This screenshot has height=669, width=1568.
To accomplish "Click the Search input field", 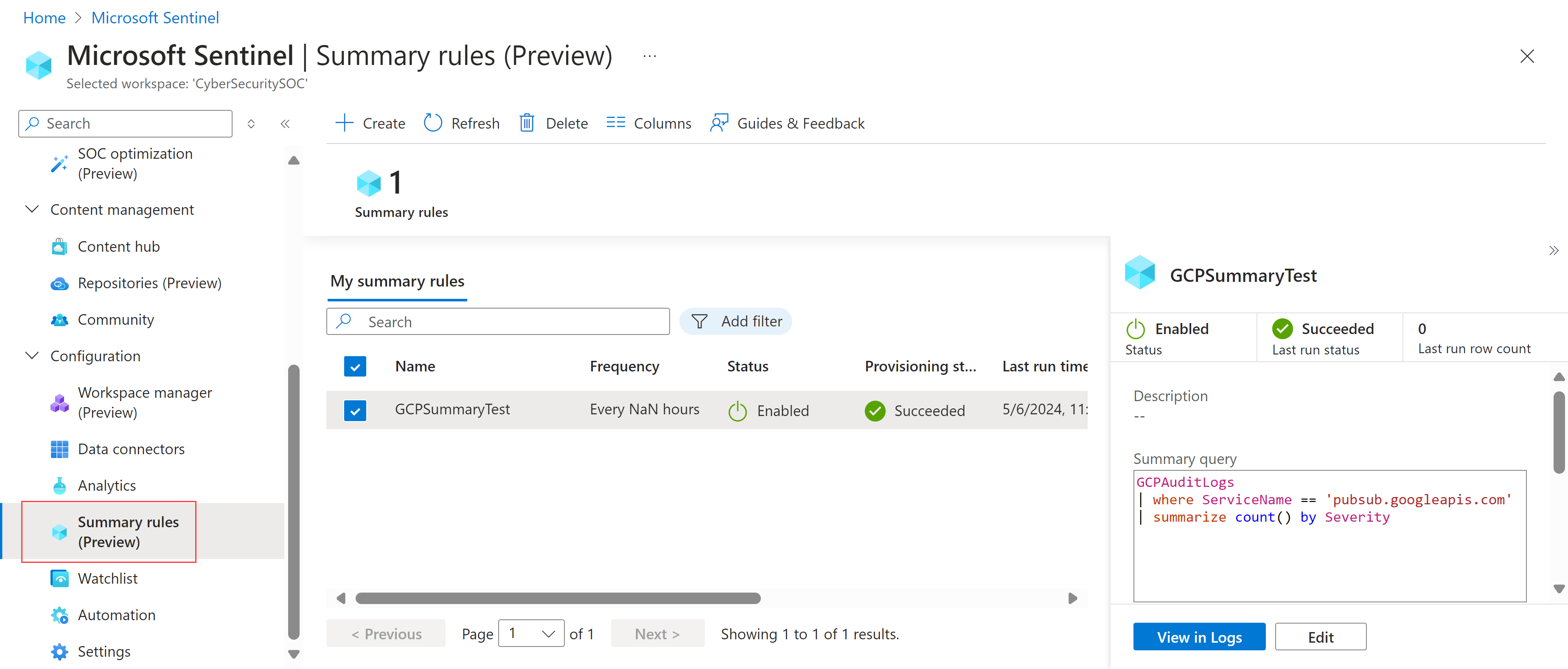I will pyautogui.click(x=497, y=321).
